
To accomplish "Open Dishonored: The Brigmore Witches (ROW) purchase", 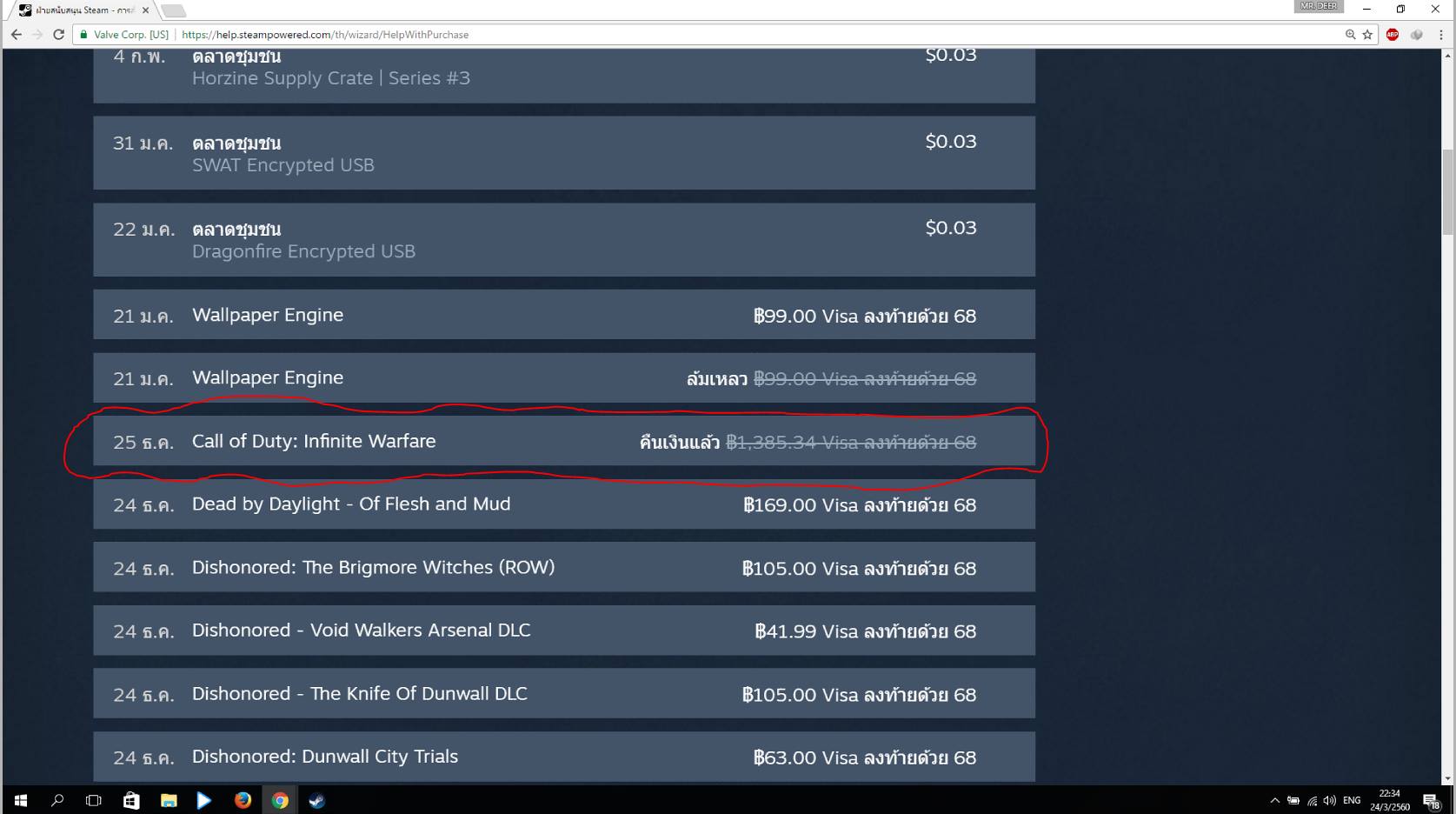I will click(564, 567).
